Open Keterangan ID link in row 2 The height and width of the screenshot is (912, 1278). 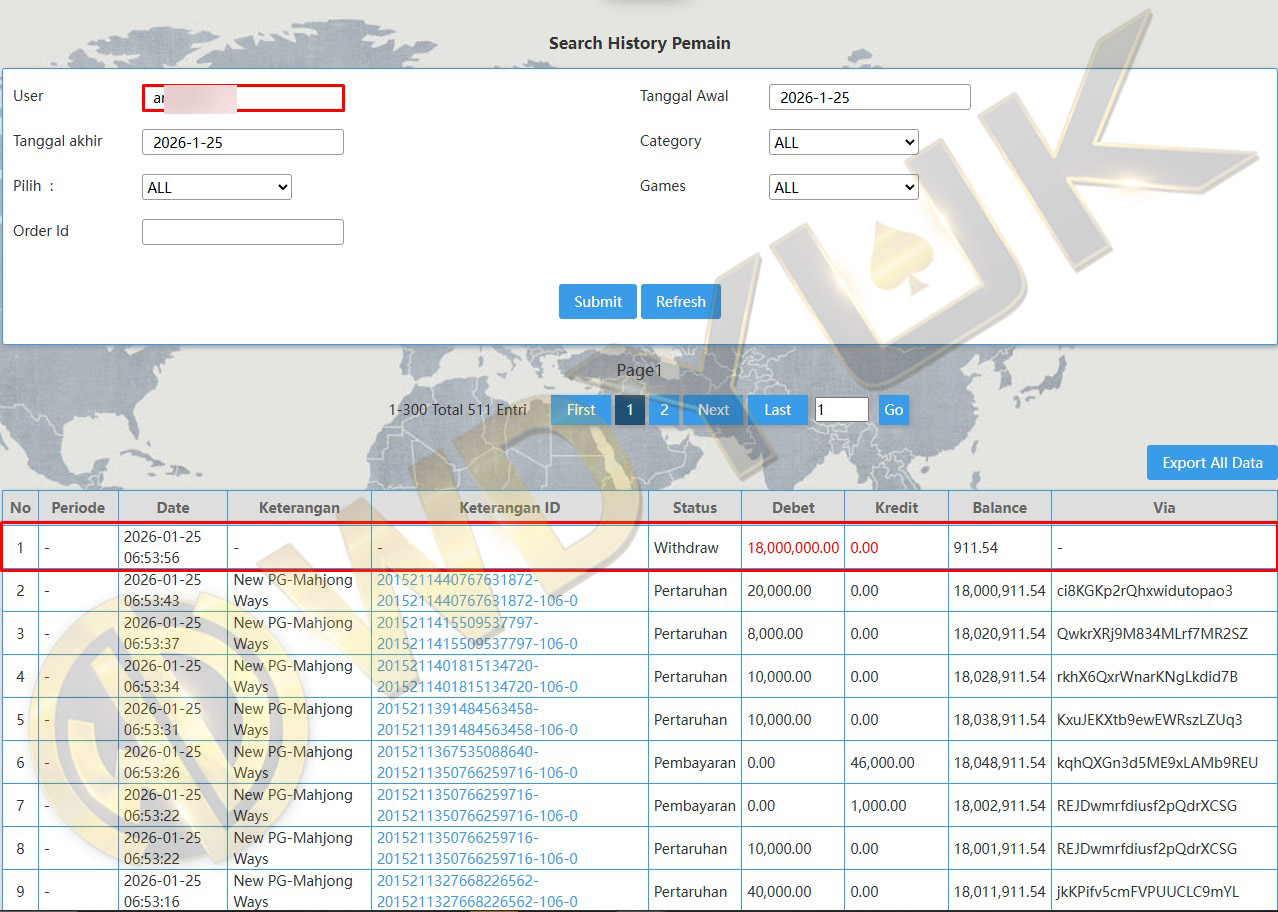pyautogui.click(x=476, y=590)
